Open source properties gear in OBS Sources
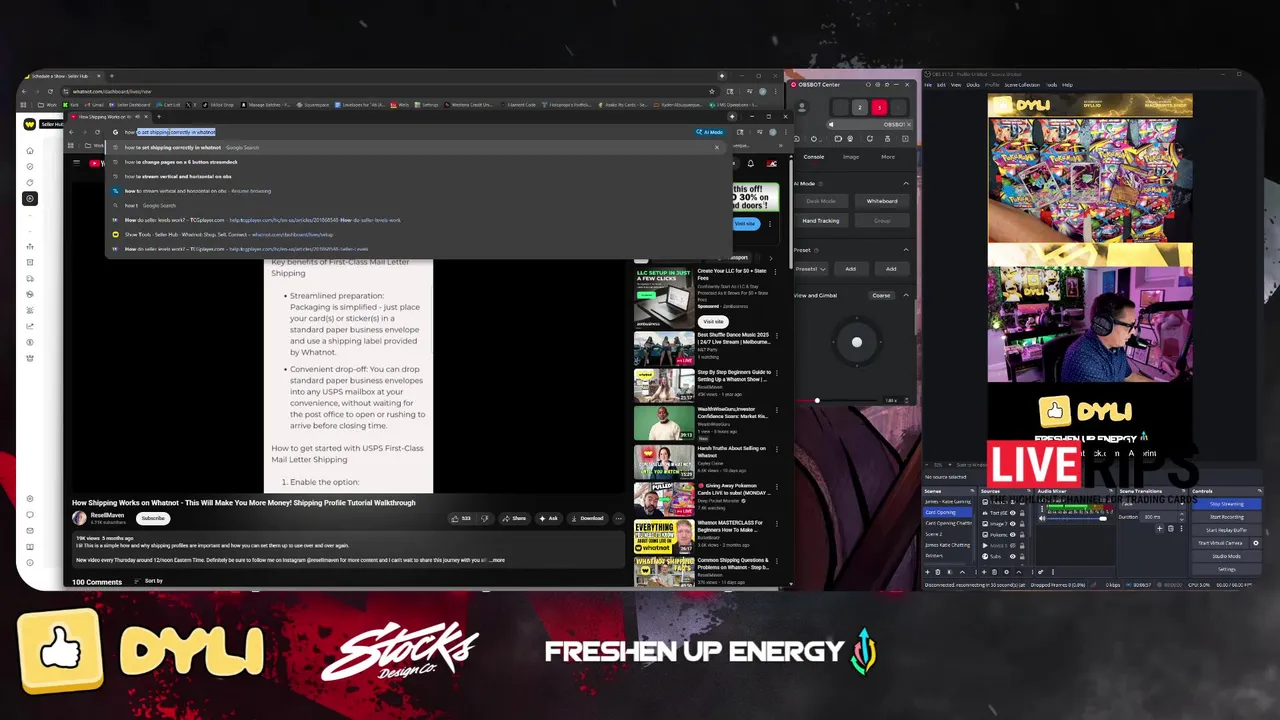The height and width of the screenshot is (720, 1280). (1007, 572)
